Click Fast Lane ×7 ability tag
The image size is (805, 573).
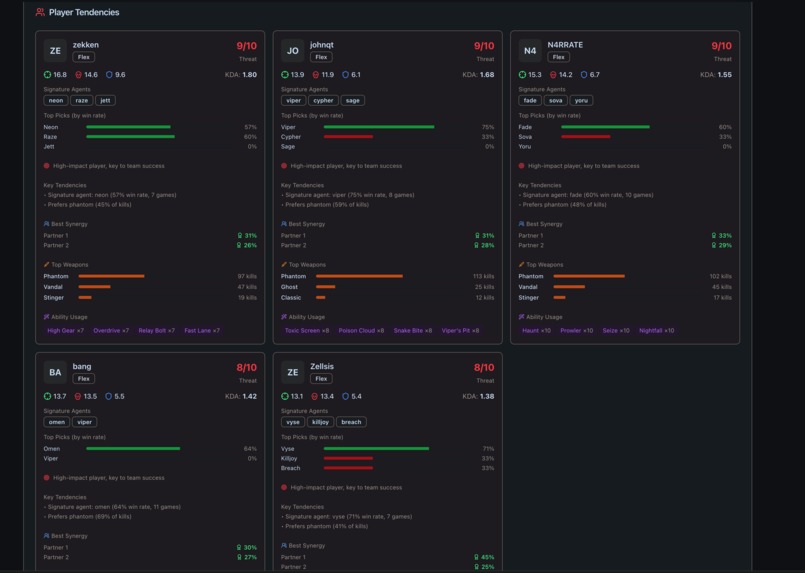tap(202, 331)
